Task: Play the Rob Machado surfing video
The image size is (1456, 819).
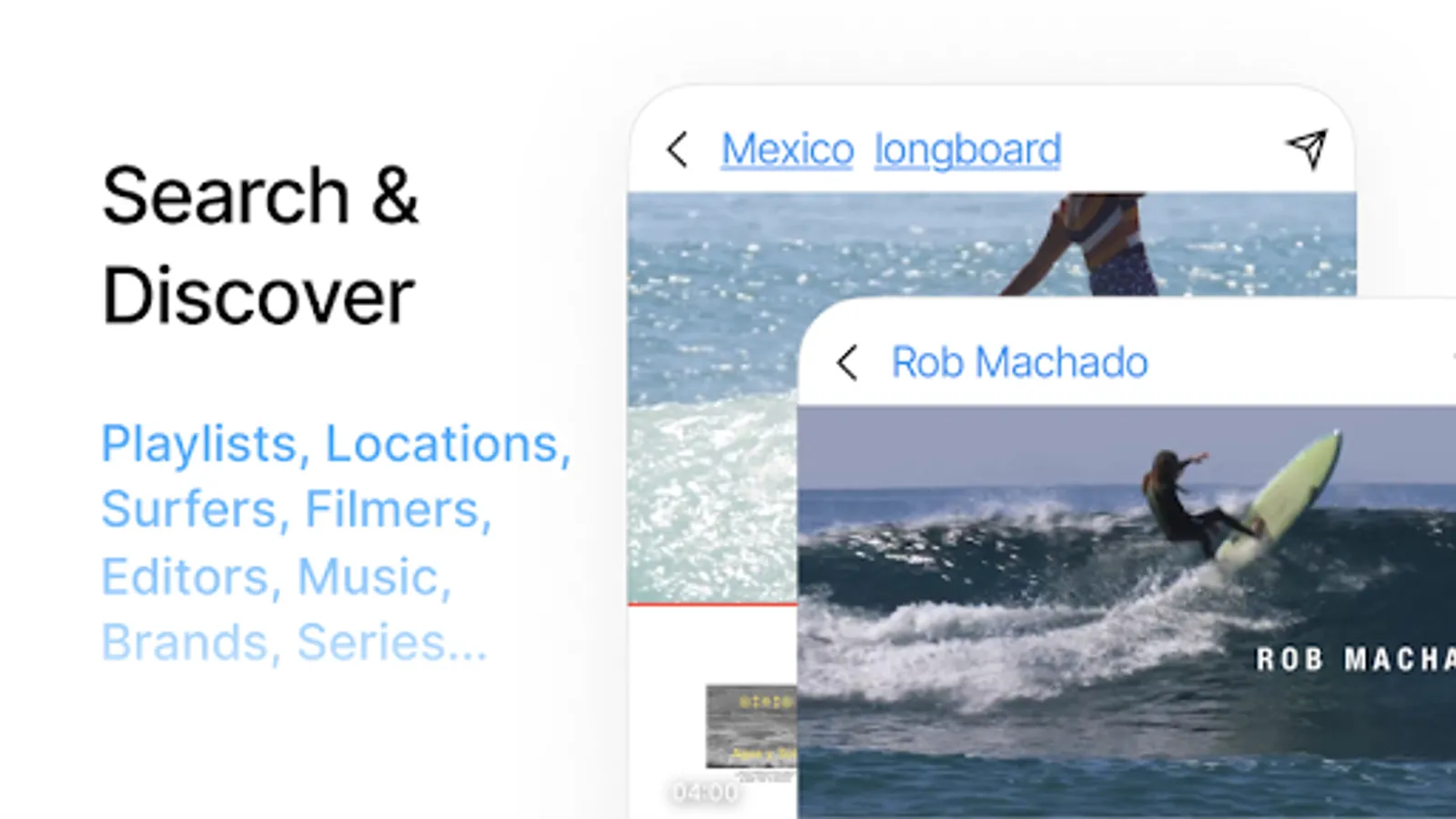Action: point(1127,612)
